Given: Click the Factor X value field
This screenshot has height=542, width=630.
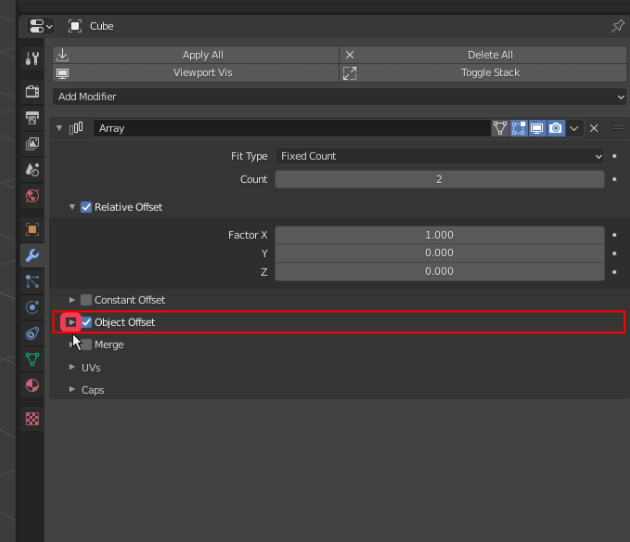Looking at the screenshot, I should pyautogui.click(x=440, y=235).
